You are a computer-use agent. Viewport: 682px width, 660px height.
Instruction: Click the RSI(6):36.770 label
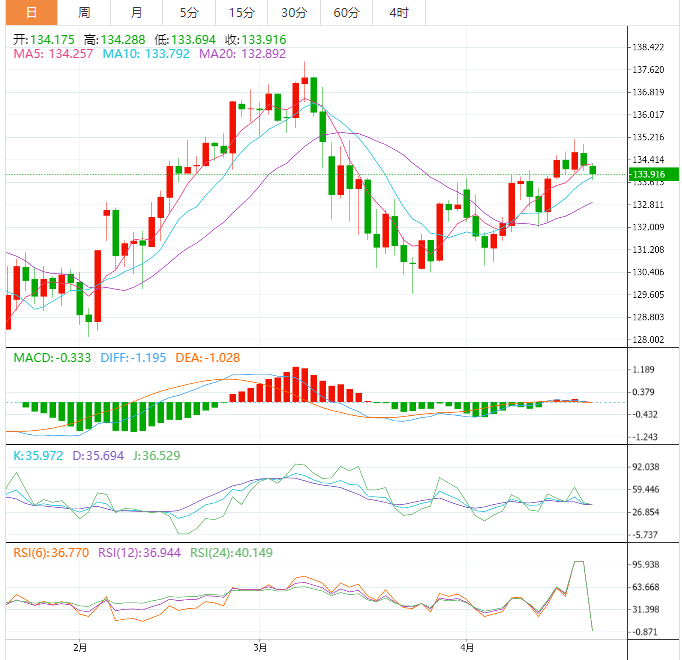(x=51, y=553)
